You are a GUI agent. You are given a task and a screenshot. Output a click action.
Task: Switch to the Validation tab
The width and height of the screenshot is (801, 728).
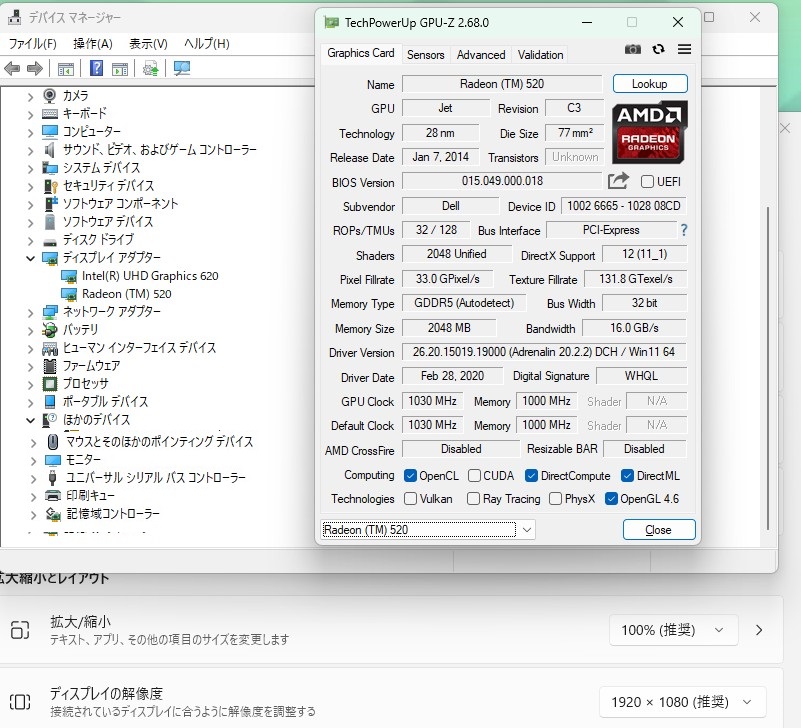pyautogui.click(x=540, y=55)
